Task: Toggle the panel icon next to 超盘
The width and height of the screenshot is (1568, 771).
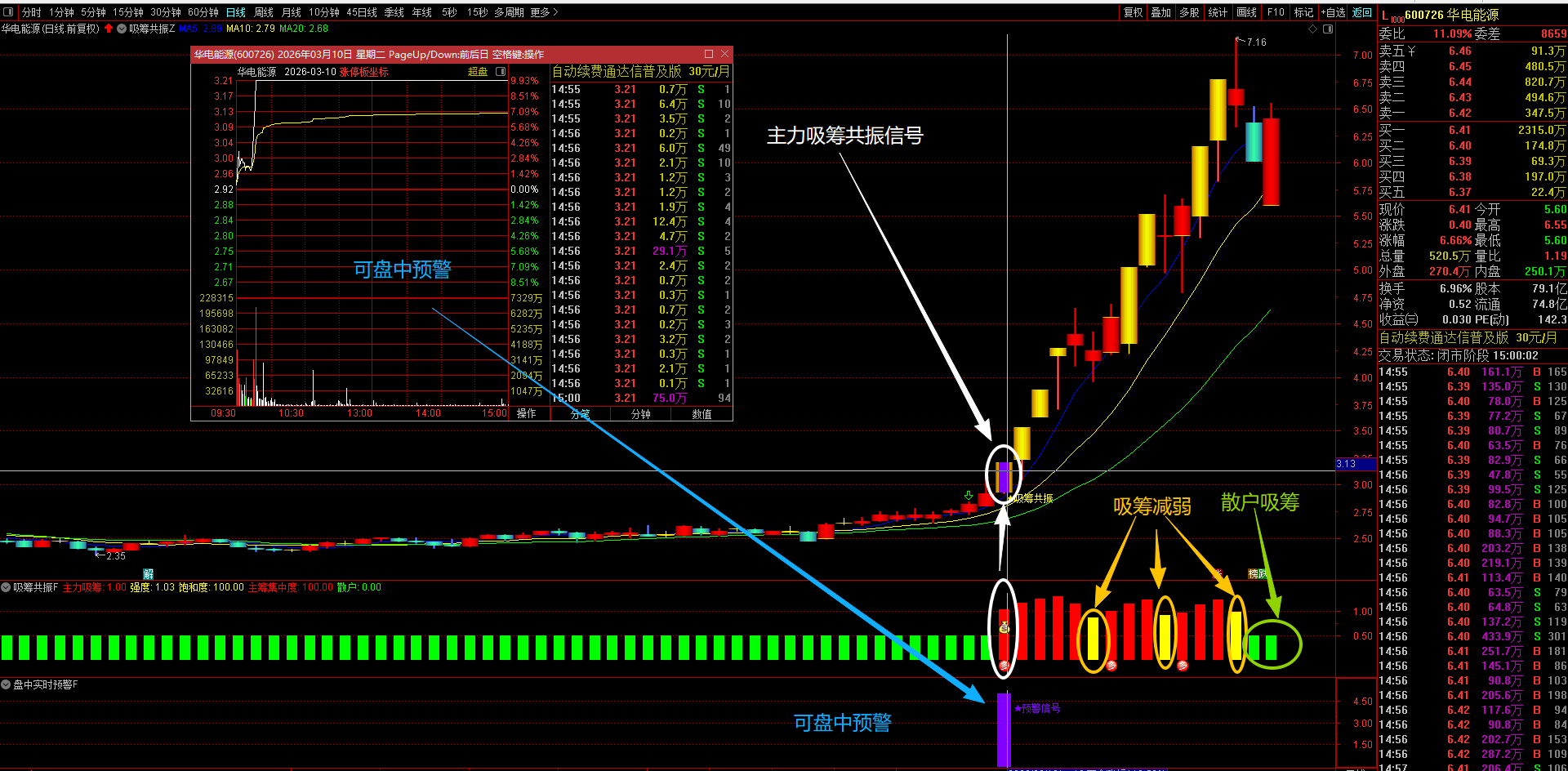Action: (x=501, y=72)
